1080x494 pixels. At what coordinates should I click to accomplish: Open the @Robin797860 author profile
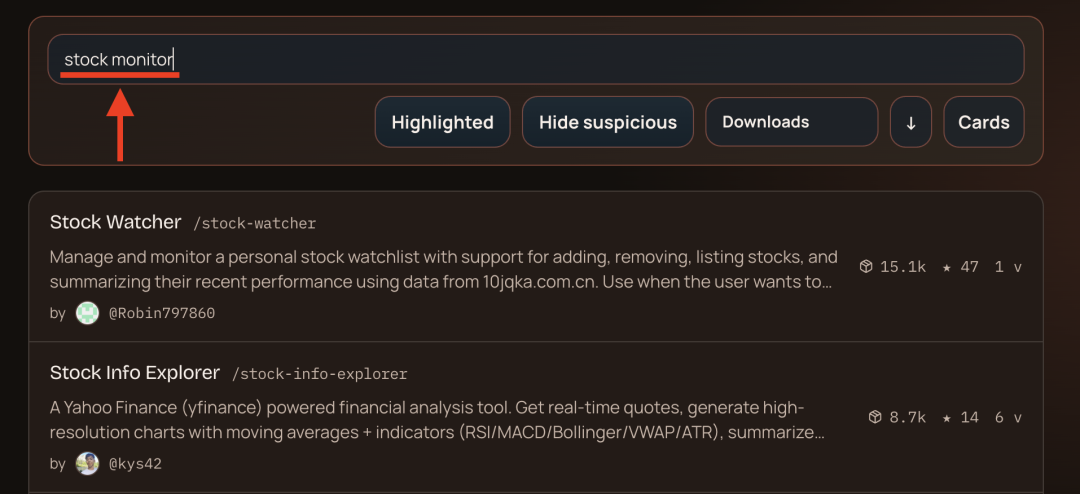[x=161, y=313]
